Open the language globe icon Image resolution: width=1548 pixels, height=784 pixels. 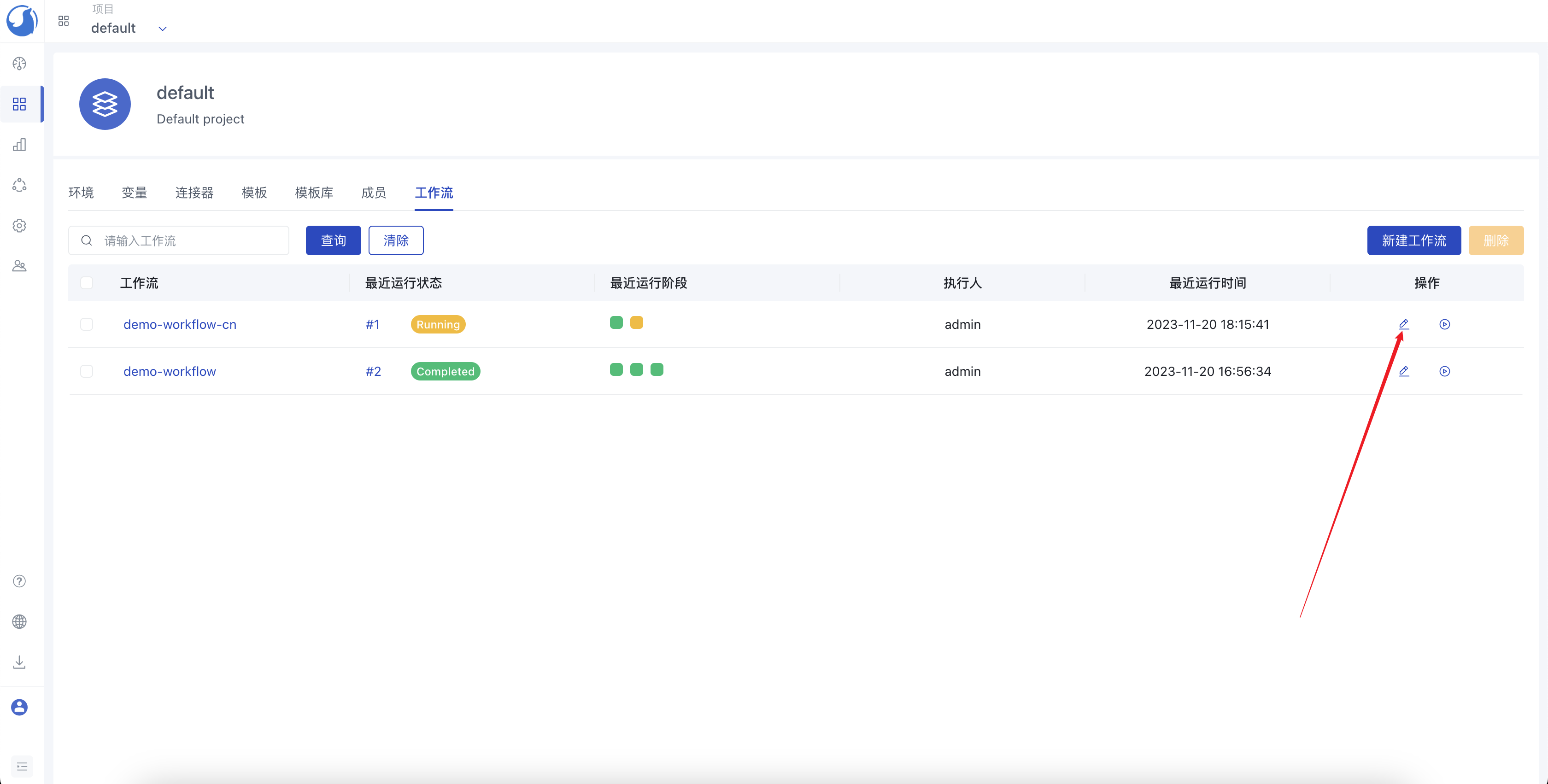pyautogui.click(x=19, y=621)
